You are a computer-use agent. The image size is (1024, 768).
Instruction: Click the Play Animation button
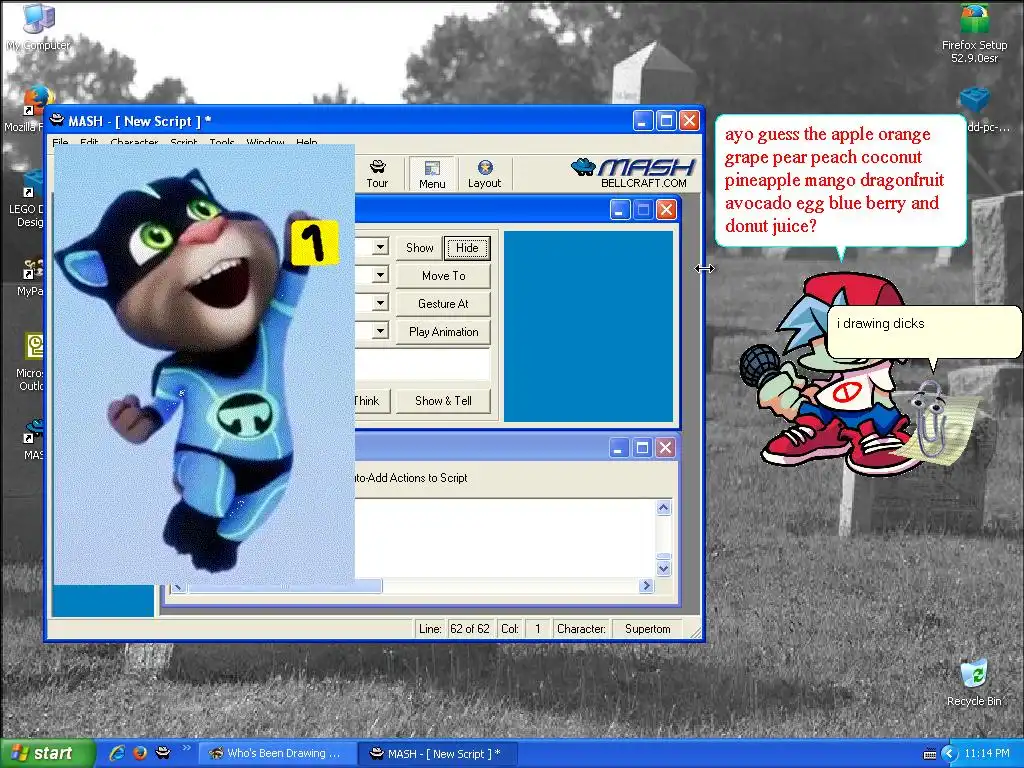click(x=443, y=332)
